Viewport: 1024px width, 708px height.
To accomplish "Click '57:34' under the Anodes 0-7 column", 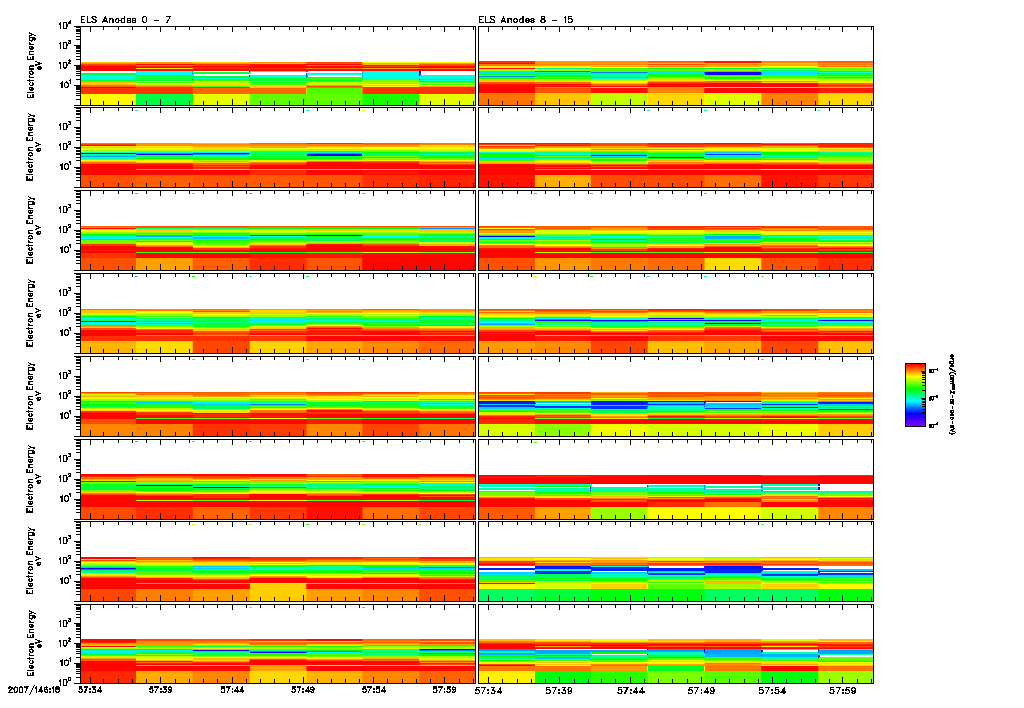I will point(89,689).
